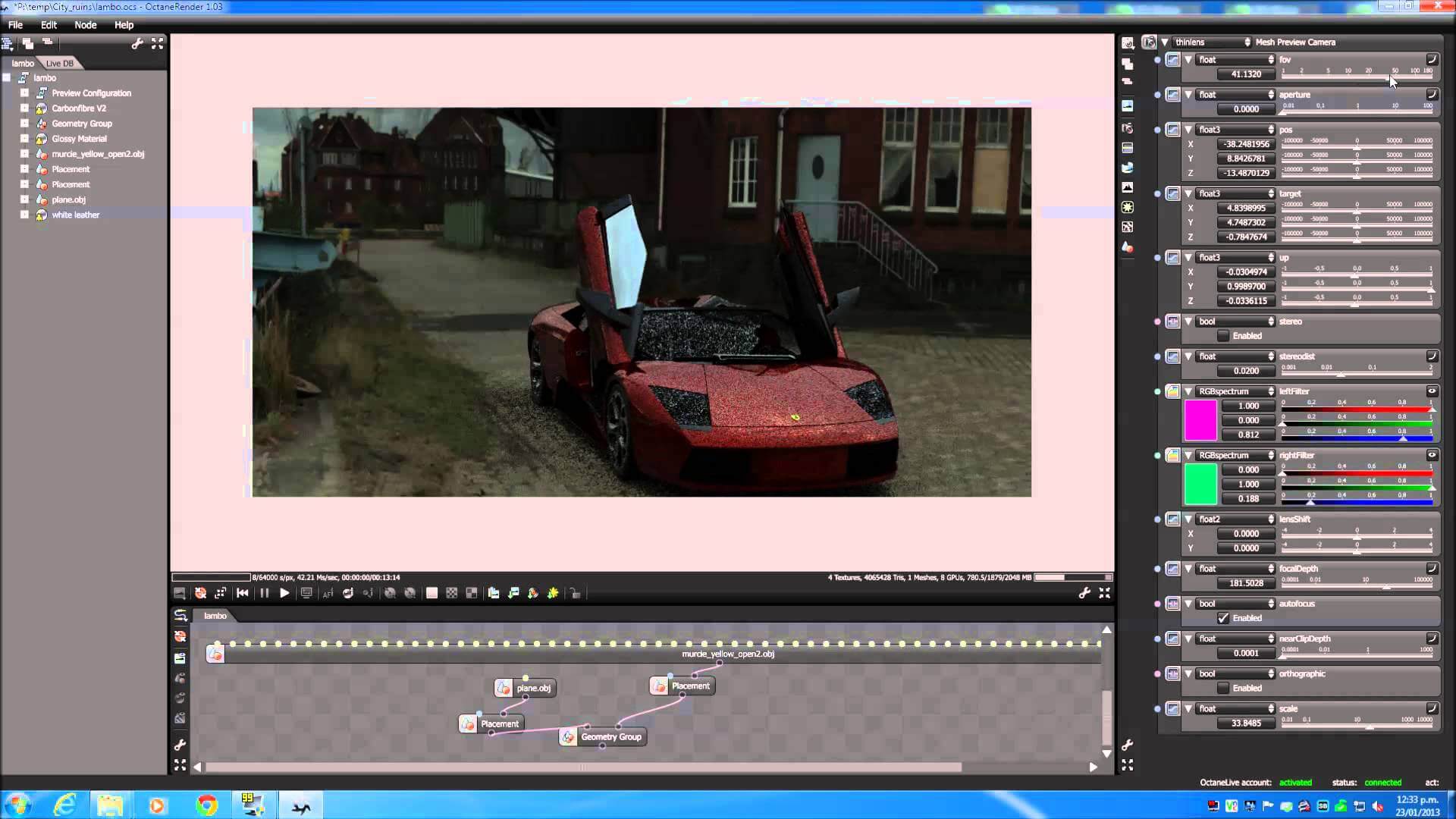Switch to the Live DB tab

(x=59, y=64)
